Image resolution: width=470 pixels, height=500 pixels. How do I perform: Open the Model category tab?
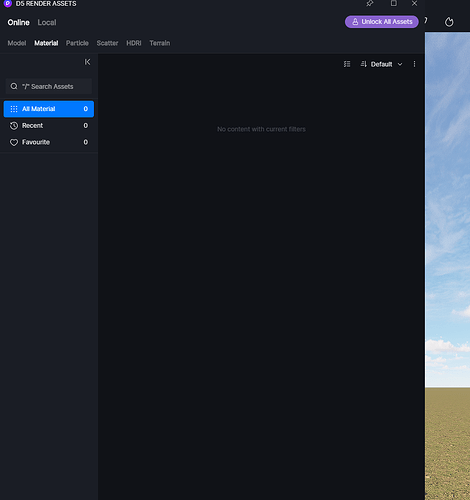click(17, 43)
